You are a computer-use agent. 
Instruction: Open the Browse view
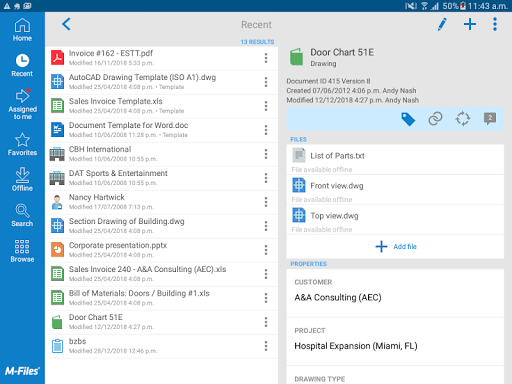point(22,251)
